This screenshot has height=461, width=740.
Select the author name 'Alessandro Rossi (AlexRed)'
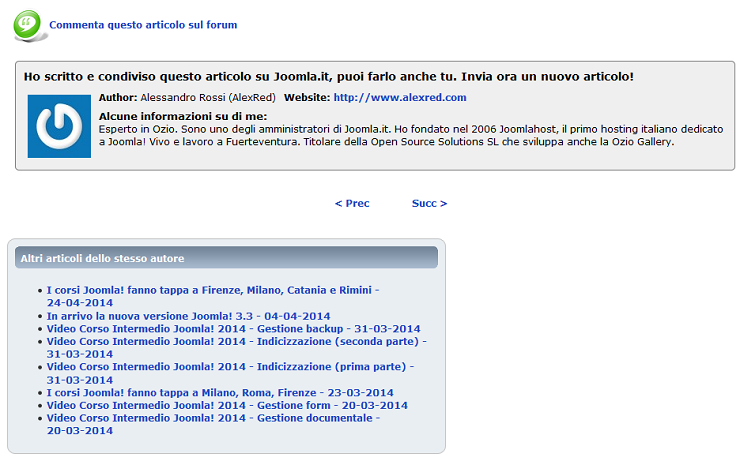208,97
